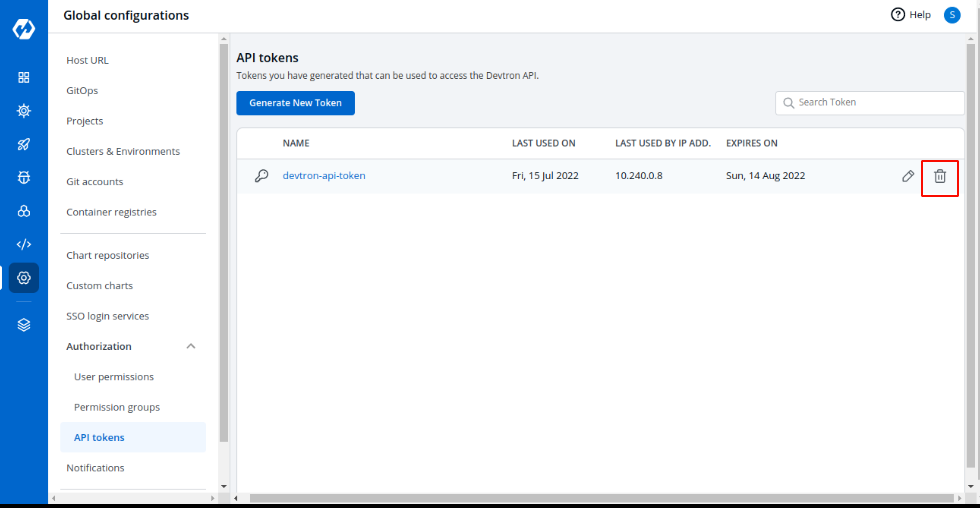
Task: Delete the devtron-api-token with trash icon
Action: tap(940, 176)
